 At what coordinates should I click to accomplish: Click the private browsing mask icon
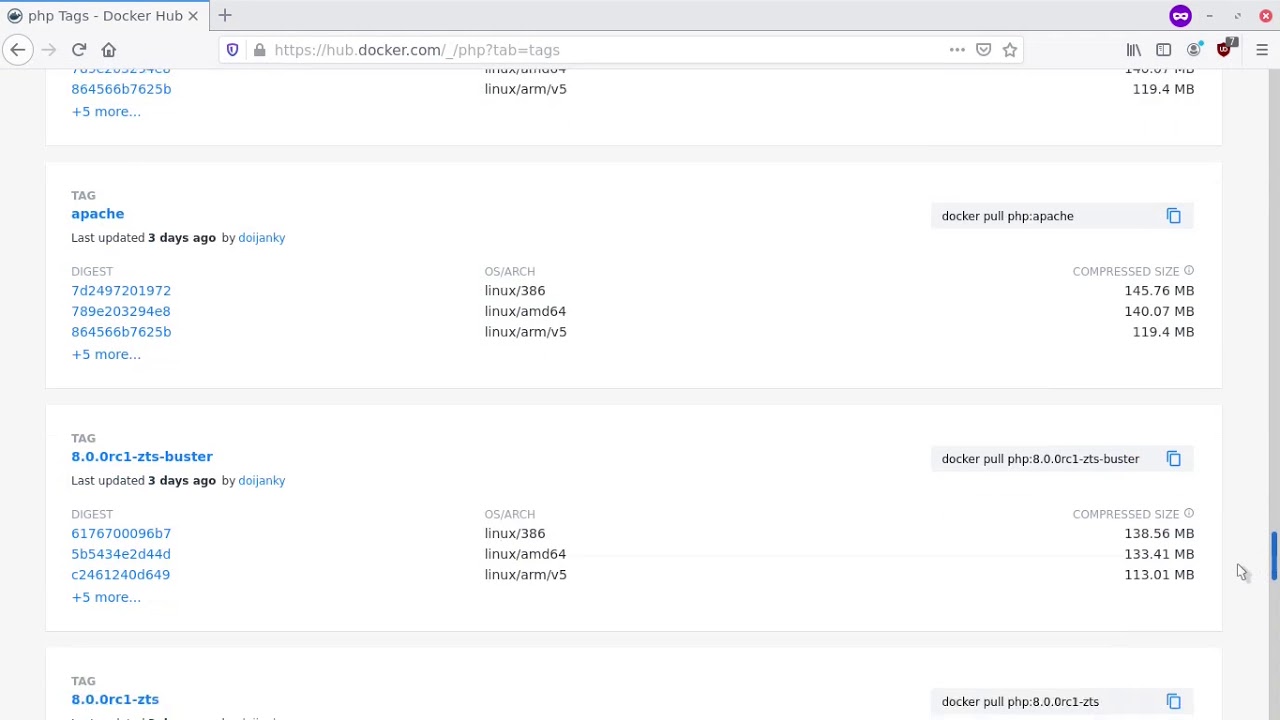pos(1181,15)
